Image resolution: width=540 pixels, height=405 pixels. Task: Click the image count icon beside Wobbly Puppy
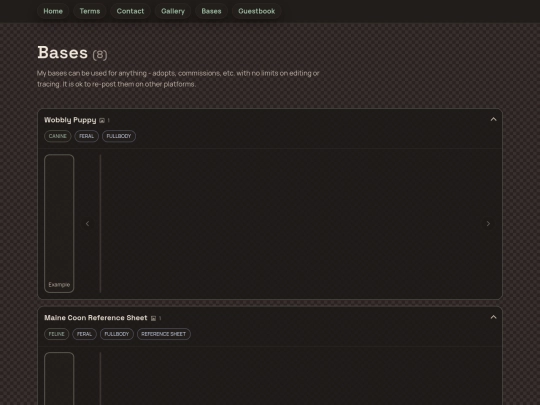(102, 121)
